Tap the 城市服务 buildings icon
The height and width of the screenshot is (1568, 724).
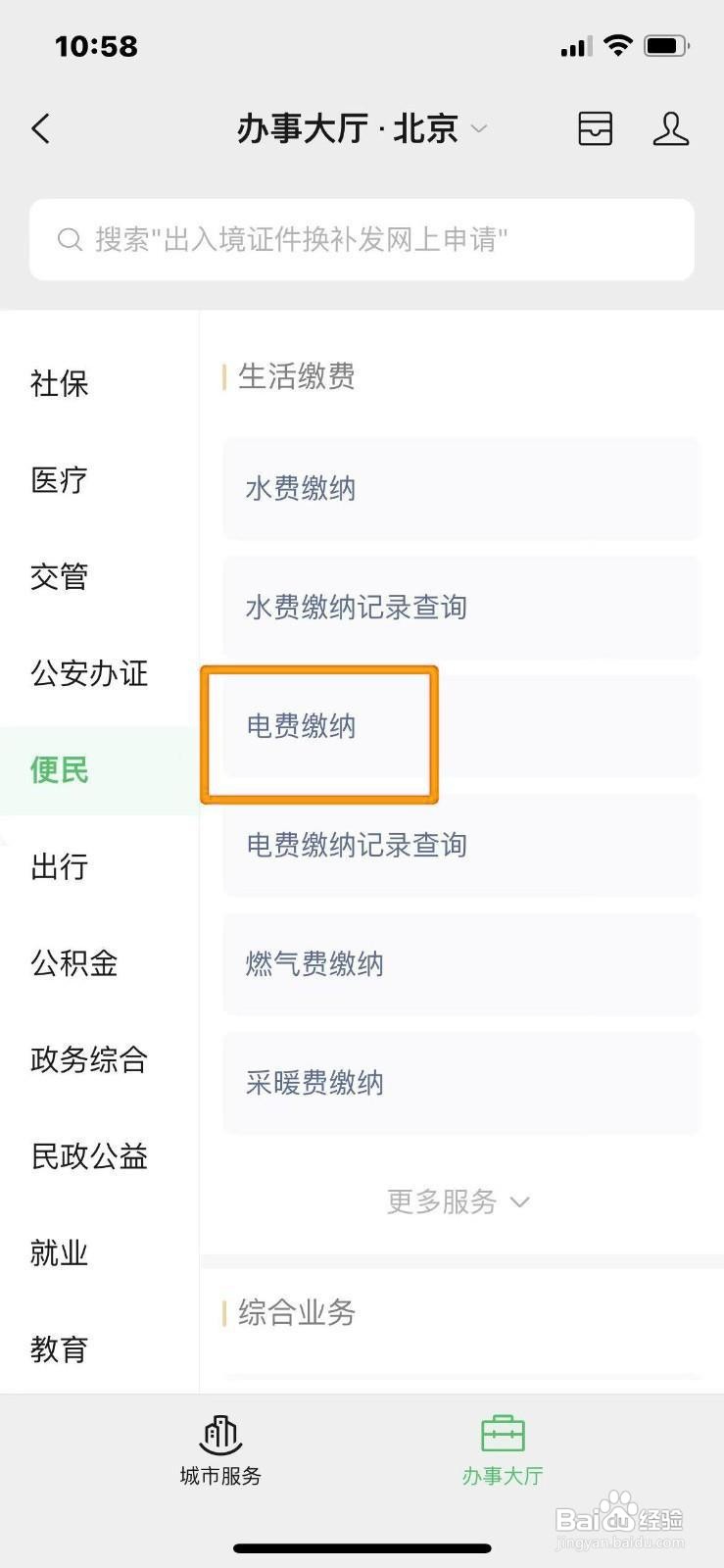tap(220, 1436)
